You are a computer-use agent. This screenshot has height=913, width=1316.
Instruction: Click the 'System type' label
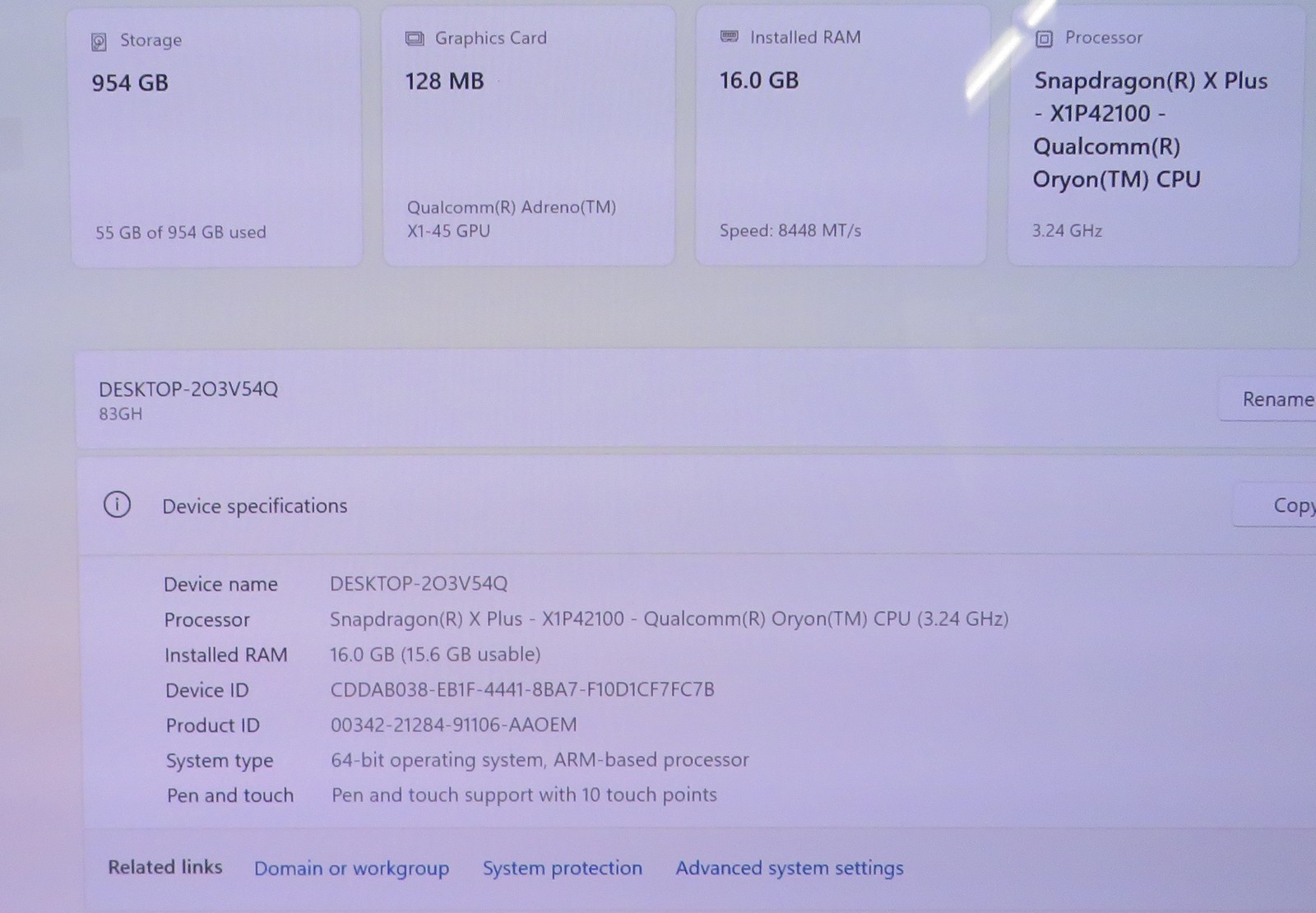[220, 762]
